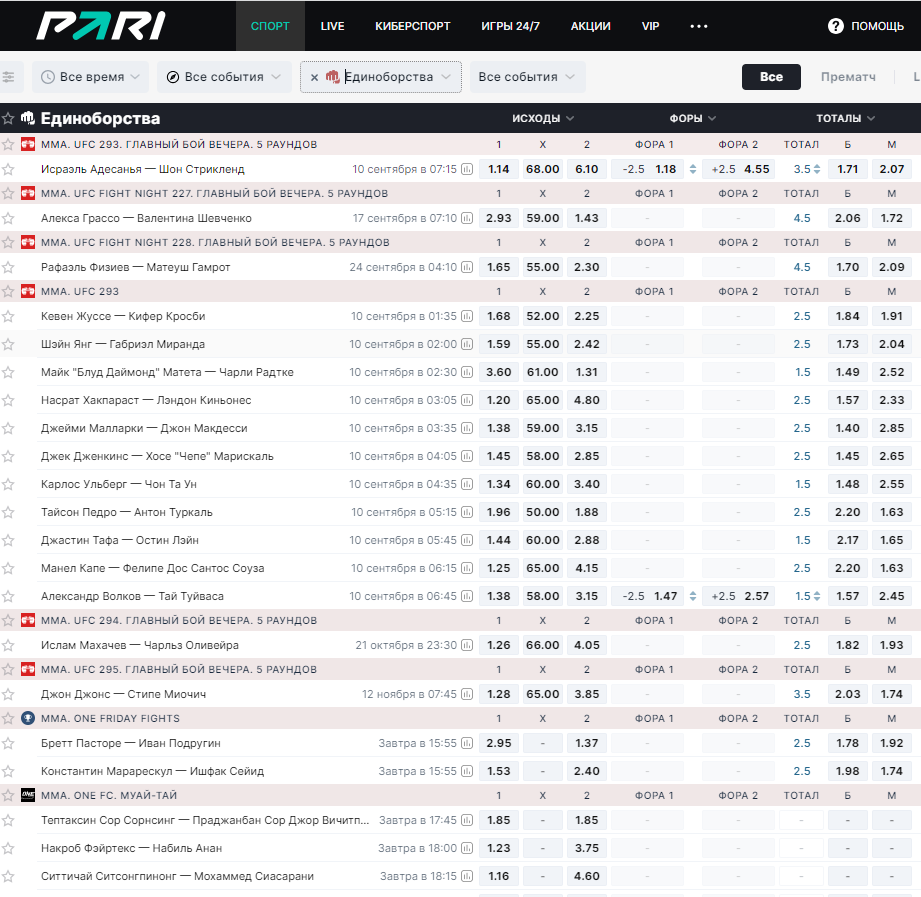Viewport: 921px width, 897px height.
Task: Click the ONE FC Муай-тай league icon
Action: tap(28, 795)
